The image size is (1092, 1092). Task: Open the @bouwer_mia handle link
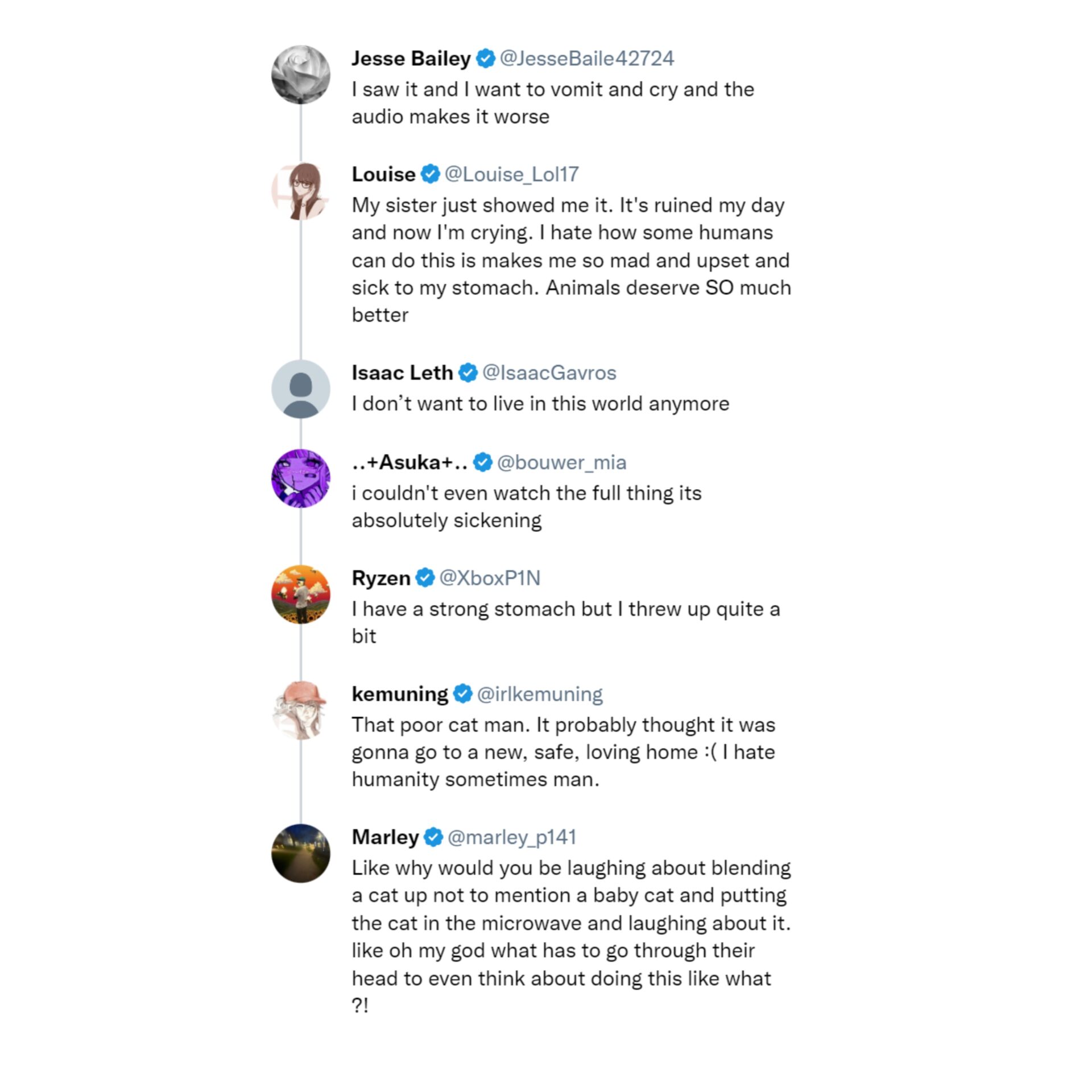(562, 463)
